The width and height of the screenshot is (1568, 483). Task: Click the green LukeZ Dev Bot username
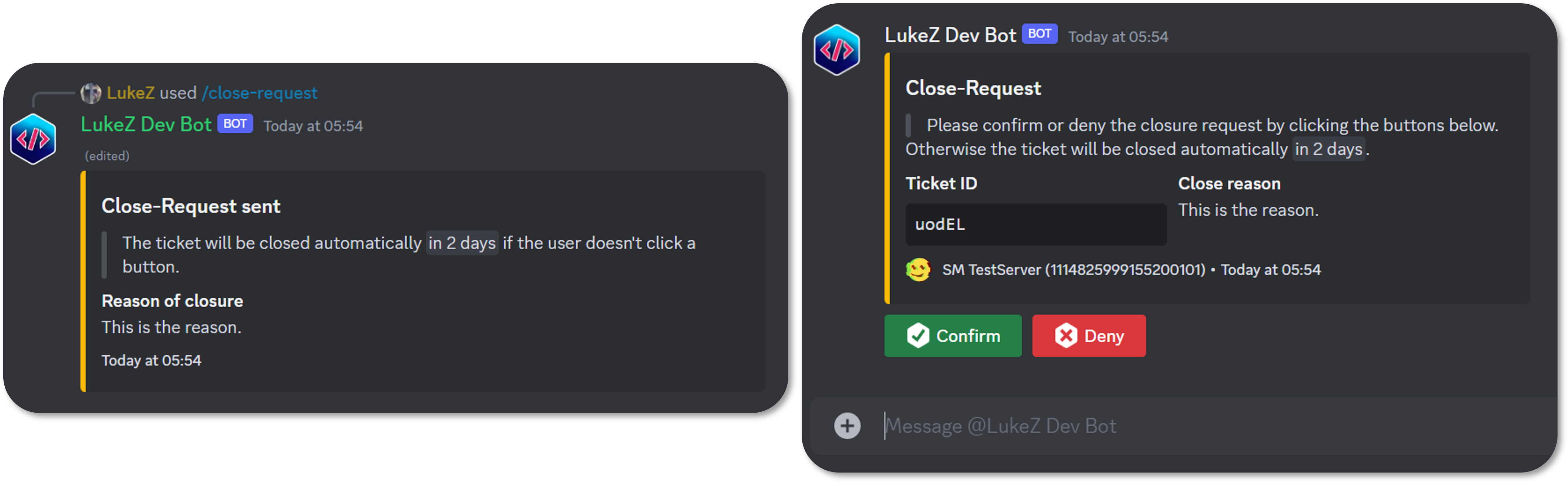(x=146, y=125)
